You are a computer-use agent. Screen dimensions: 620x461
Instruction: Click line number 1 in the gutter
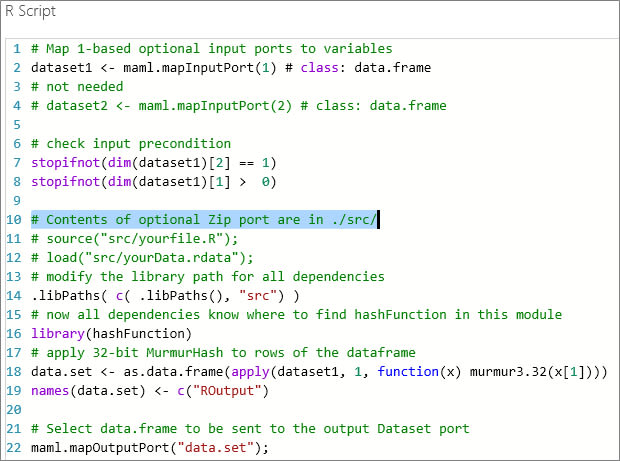pyautogui.click(x=18, y=49)
